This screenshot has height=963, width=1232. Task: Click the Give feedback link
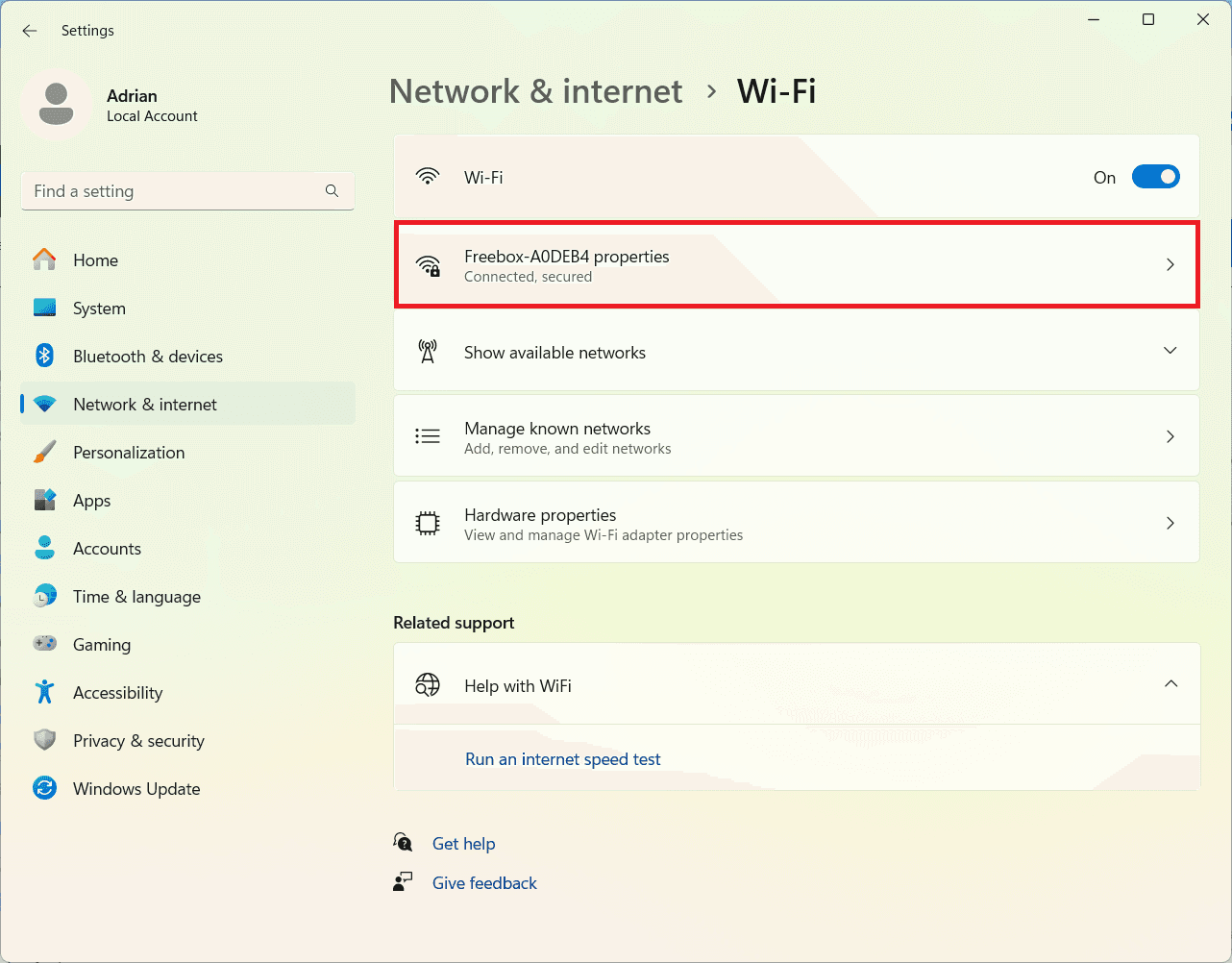click(484, 883)
